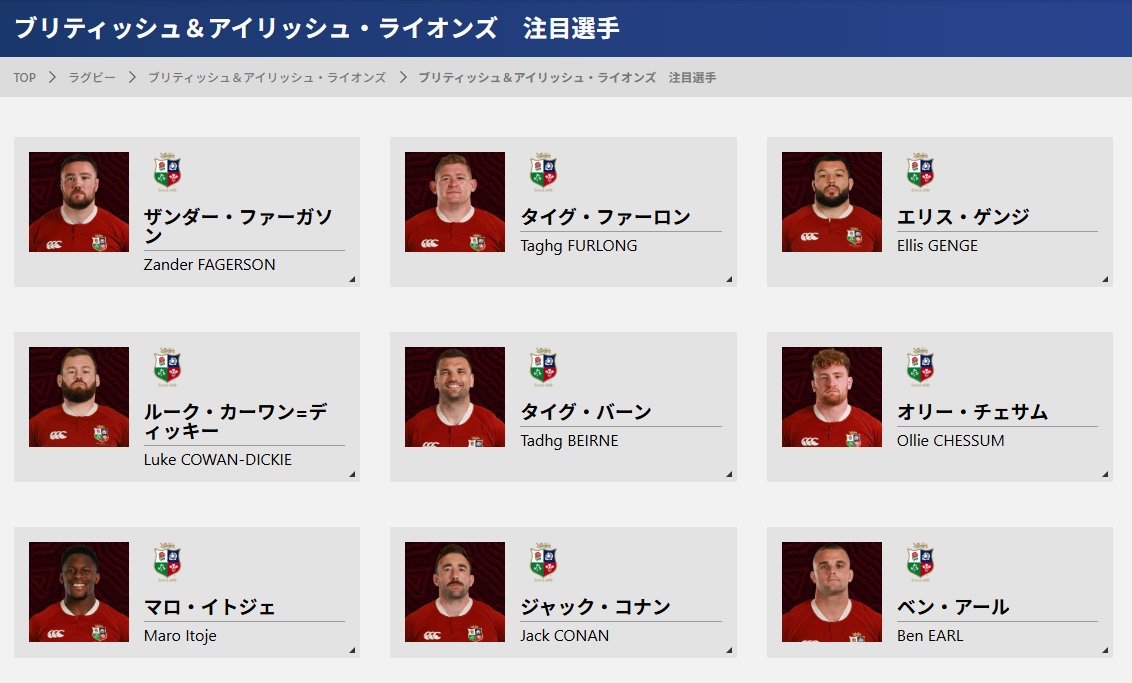Expand corner arrow on Ellis Genge card

coord(1105,280)
